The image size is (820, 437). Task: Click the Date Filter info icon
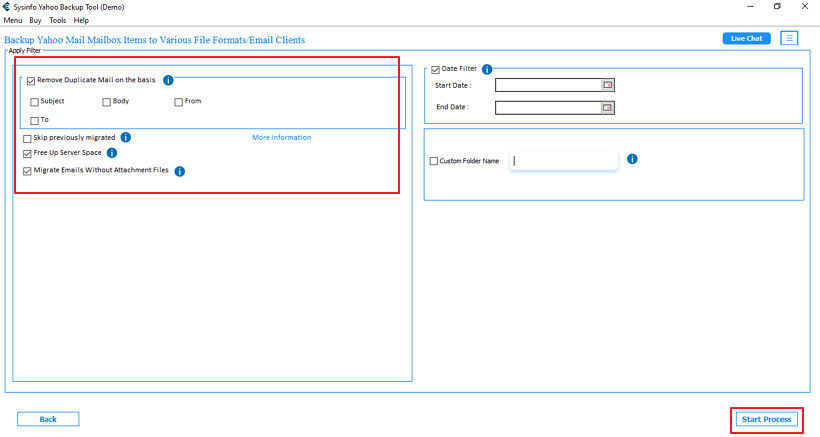[487, 69]
